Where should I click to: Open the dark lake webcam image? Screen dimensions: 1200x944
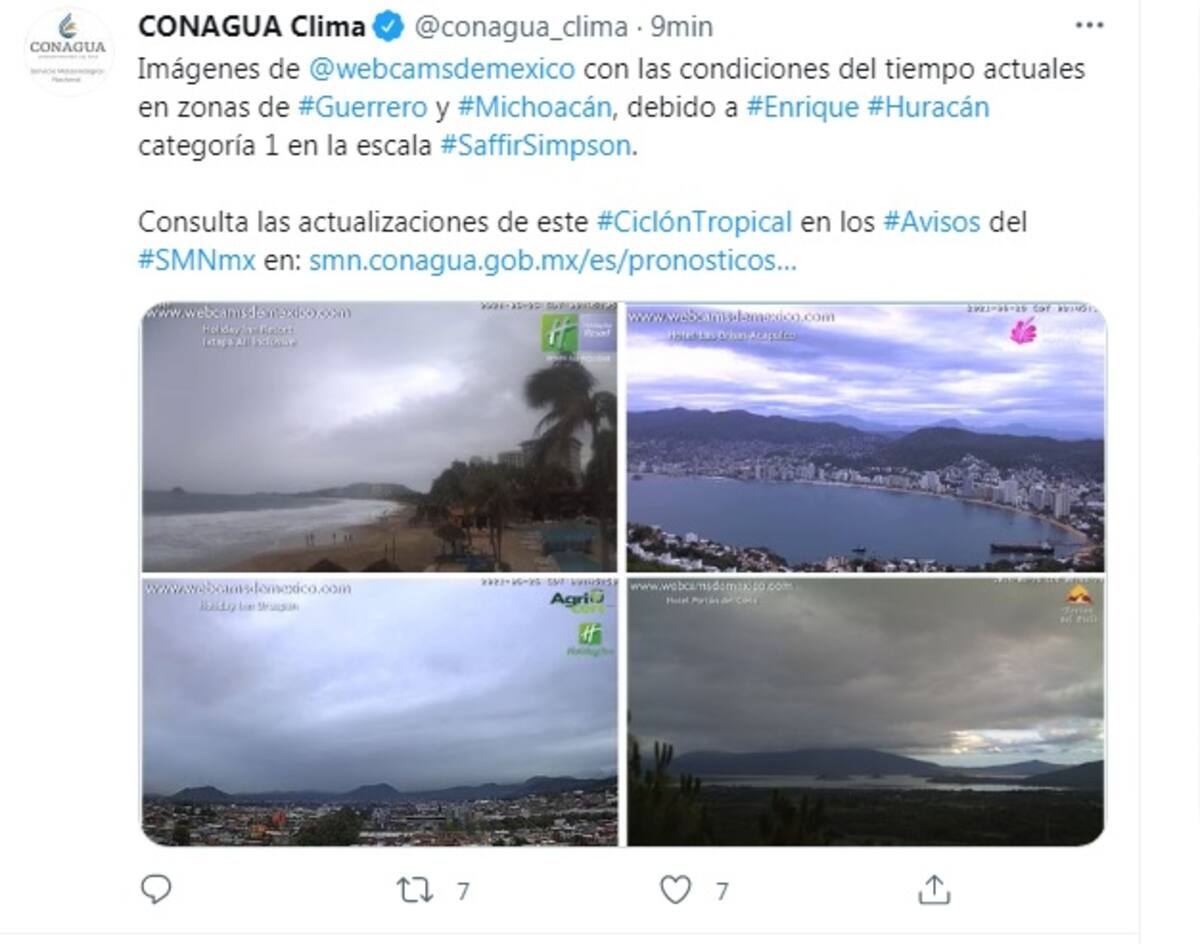click(866, 712)
